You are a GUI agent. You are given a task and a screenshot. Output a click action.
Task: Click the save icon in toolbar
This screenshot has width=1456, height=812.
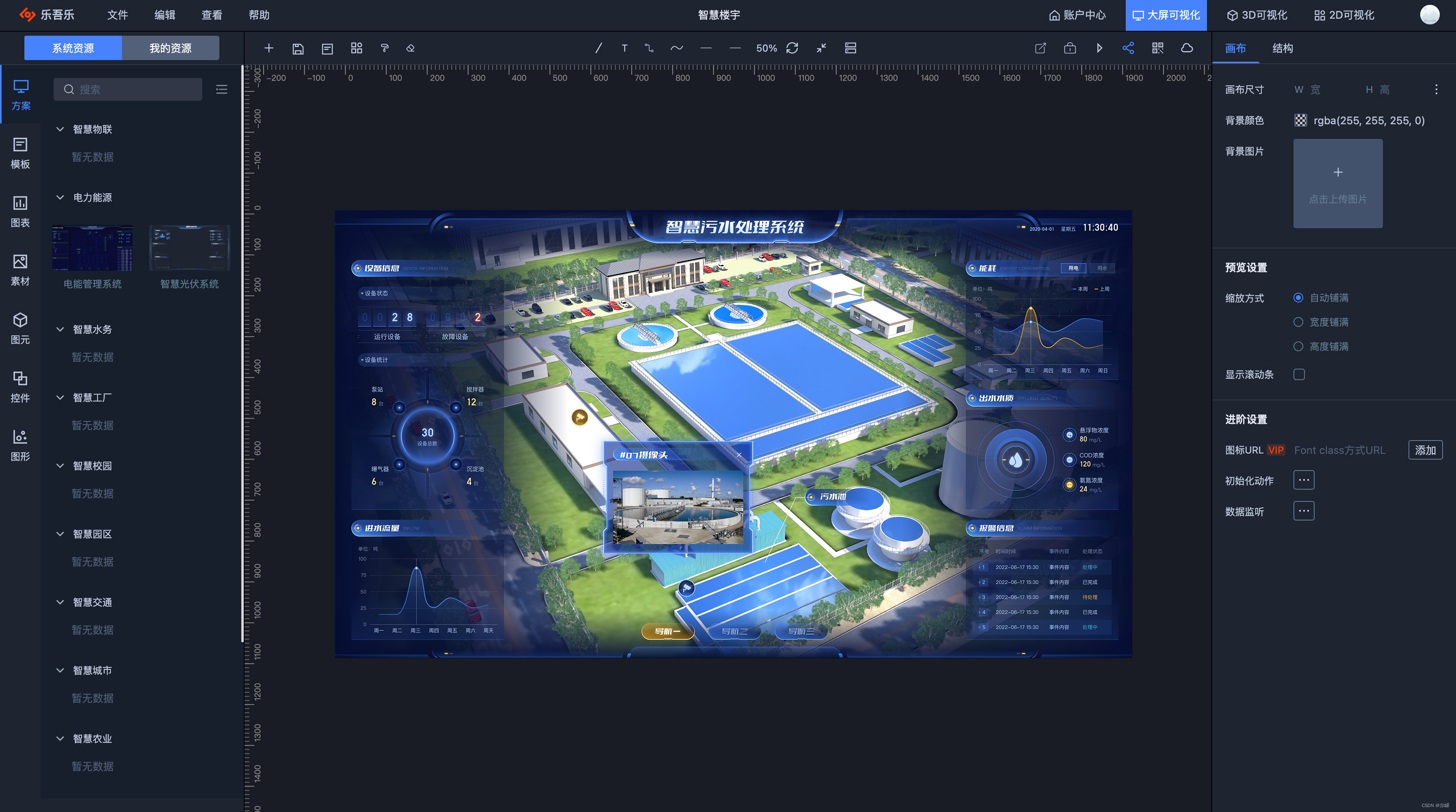point(298,49)
